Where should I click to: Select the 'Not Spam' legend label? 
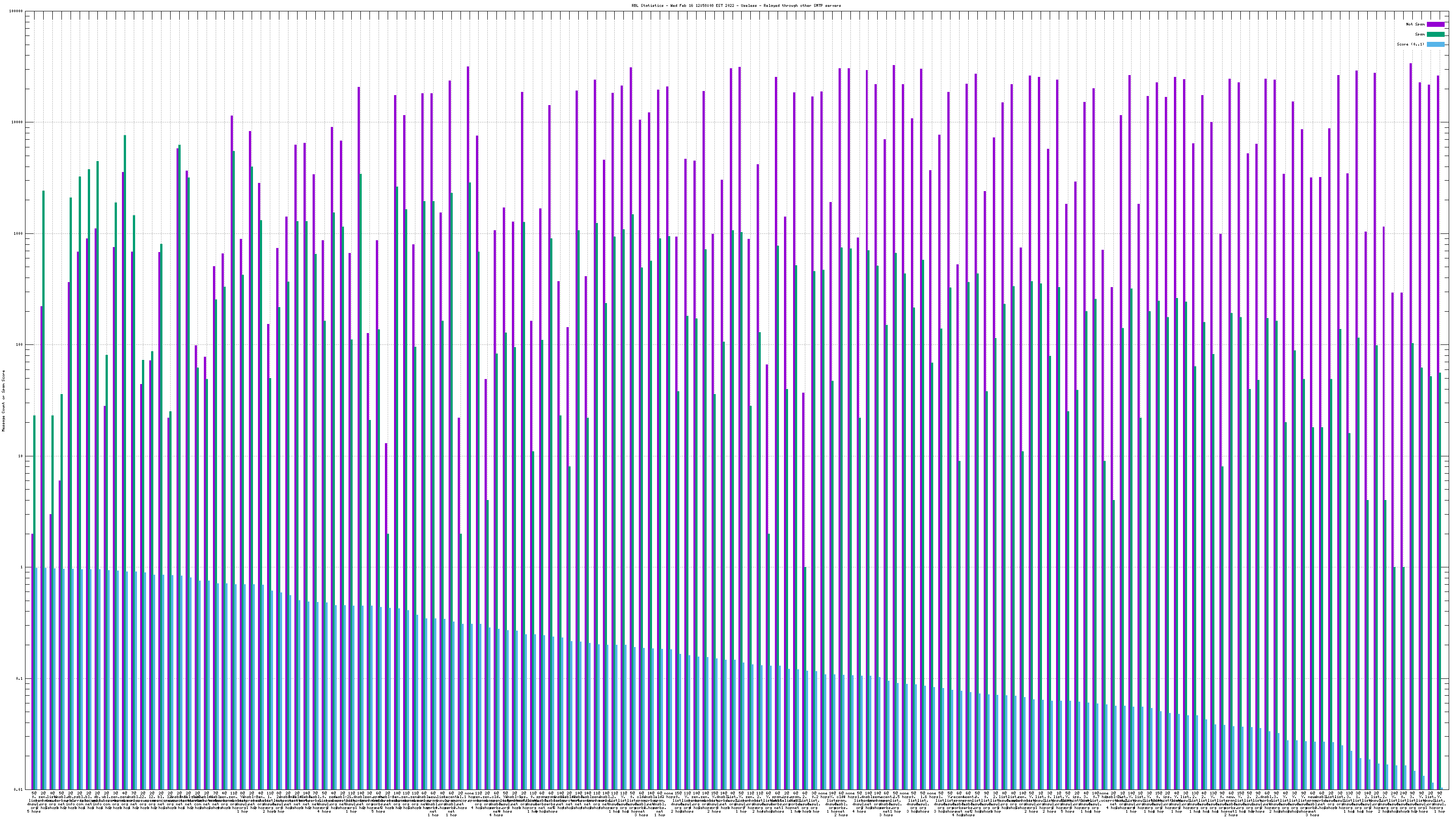(1416, 24)
